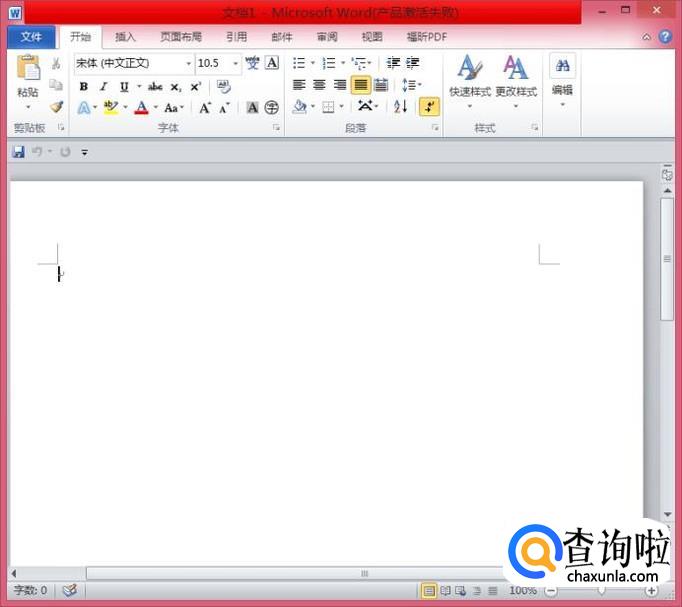Viewport: 682px width, 607px height.
Task: Click Center alignment button
Action: coord(319,85)
